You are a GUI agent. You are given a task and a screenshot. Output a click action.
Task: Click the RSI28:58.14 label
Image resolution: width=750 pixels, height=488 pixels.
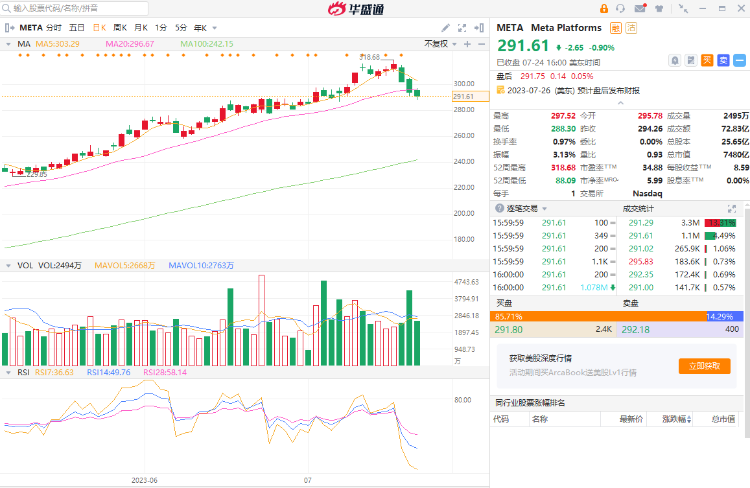coord(165,372)
